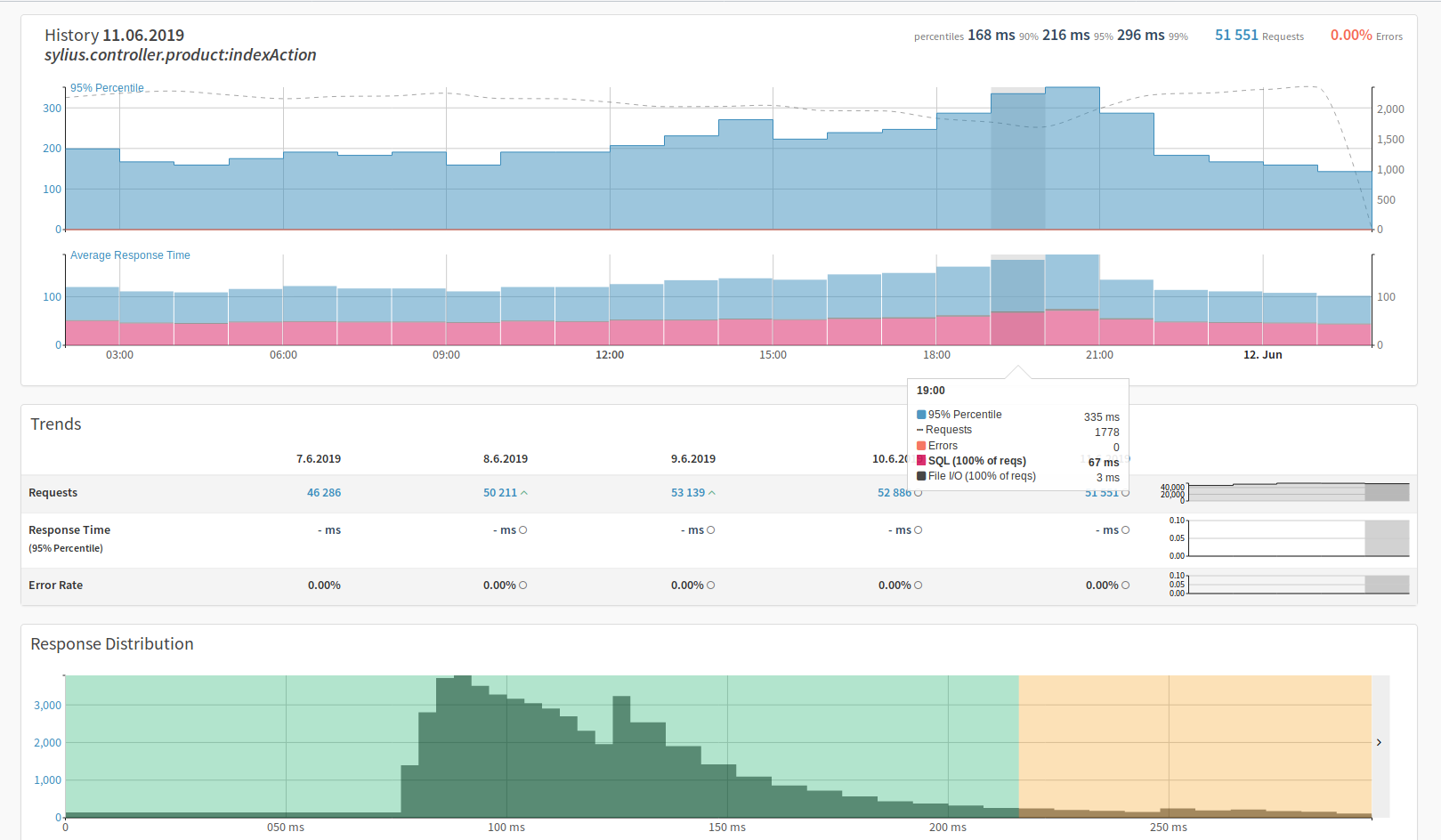Image resolution: width=1441 pixels, height=840 pixels.
Task: Click circle indicator for latest-day response time
Action: [x=1126, y=530]
